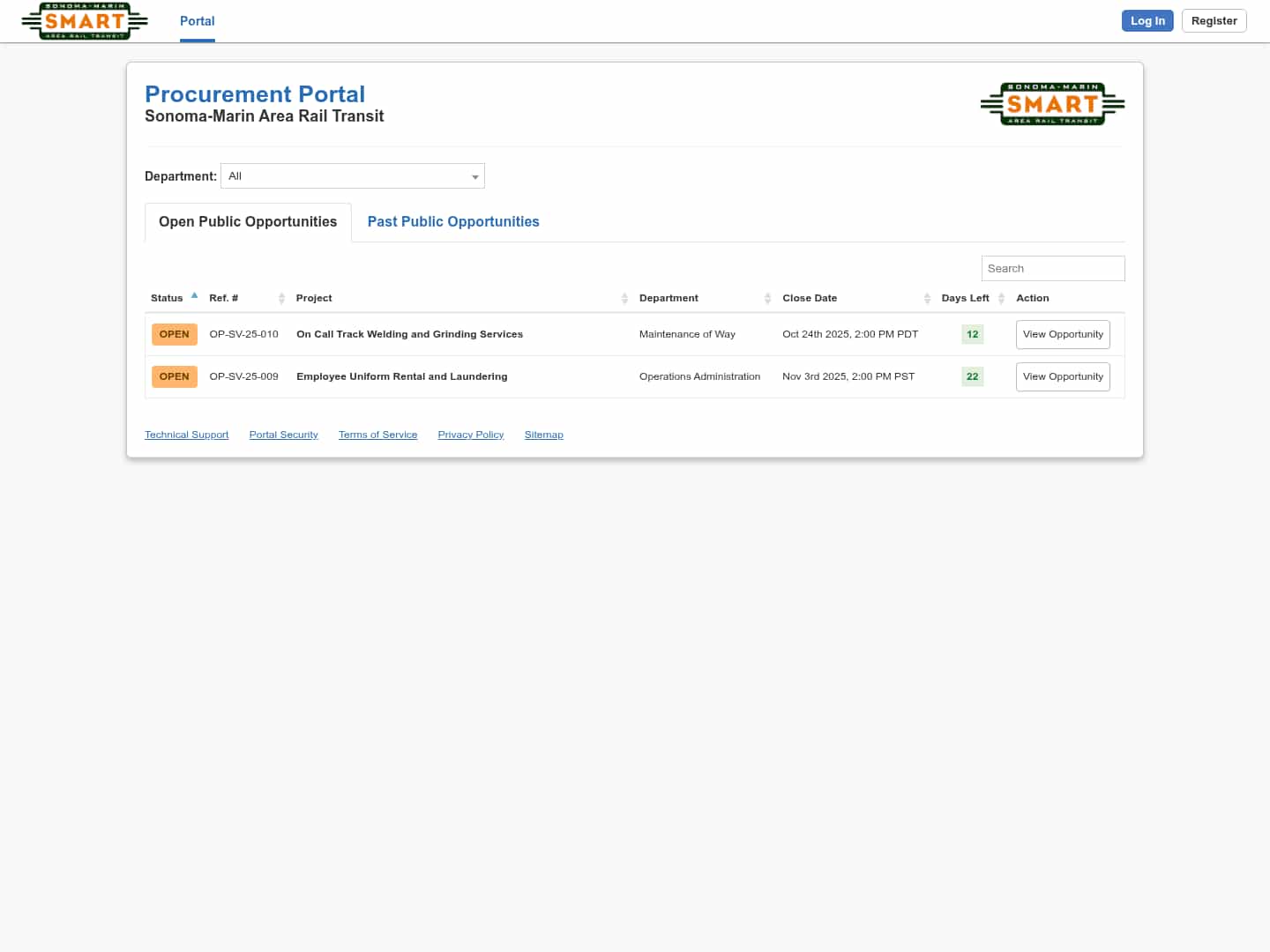Switch to Past Public Opportunities tab
Screen dimensions: 1270x952
pyautogui.click(x=453, y=222)
